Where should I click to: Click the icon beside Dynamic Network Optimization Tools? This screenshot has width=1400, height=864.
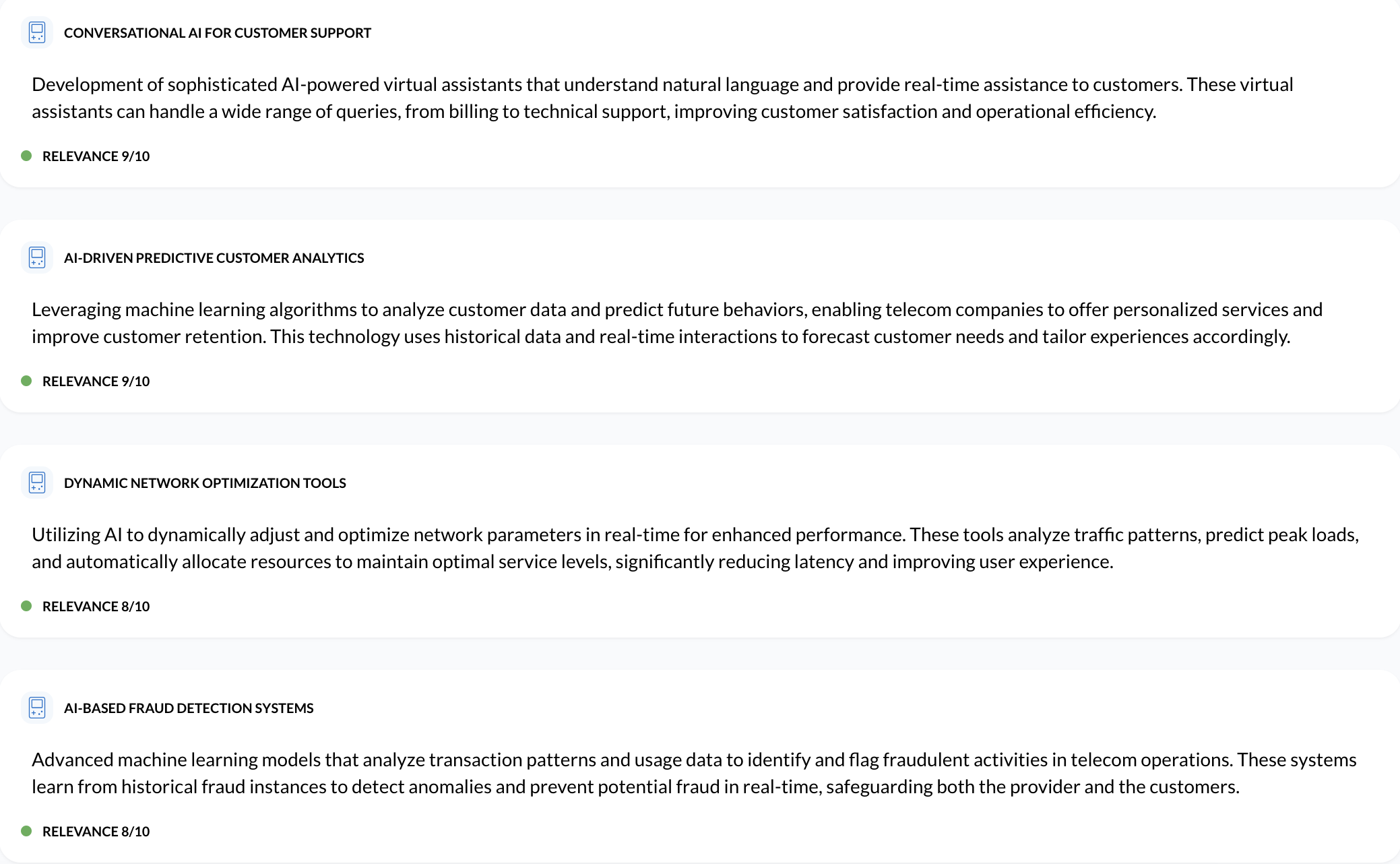37,483
